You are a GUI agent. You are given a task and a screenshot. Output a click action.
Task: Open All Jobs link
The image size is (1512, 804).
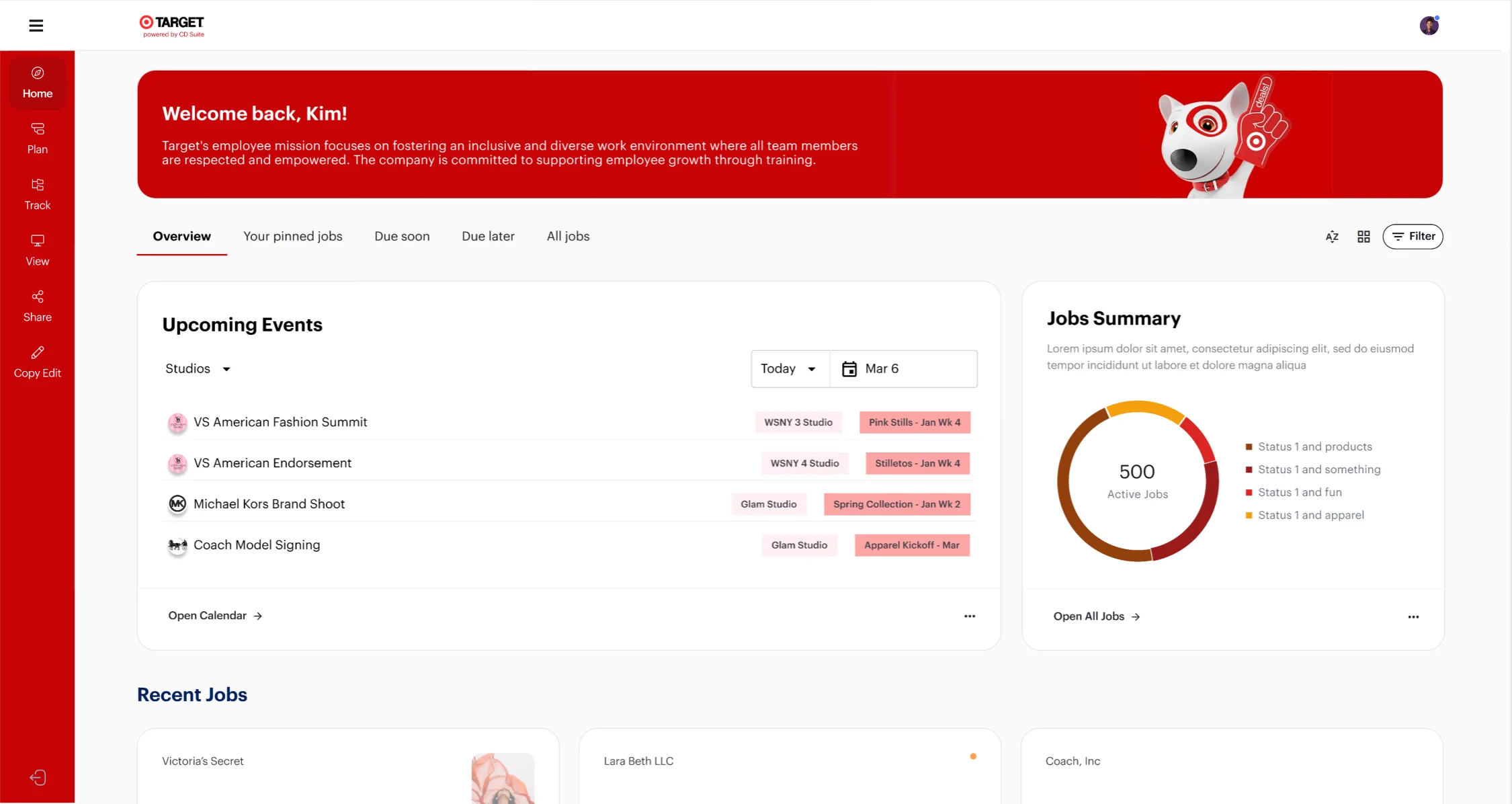pos(1096,616)
